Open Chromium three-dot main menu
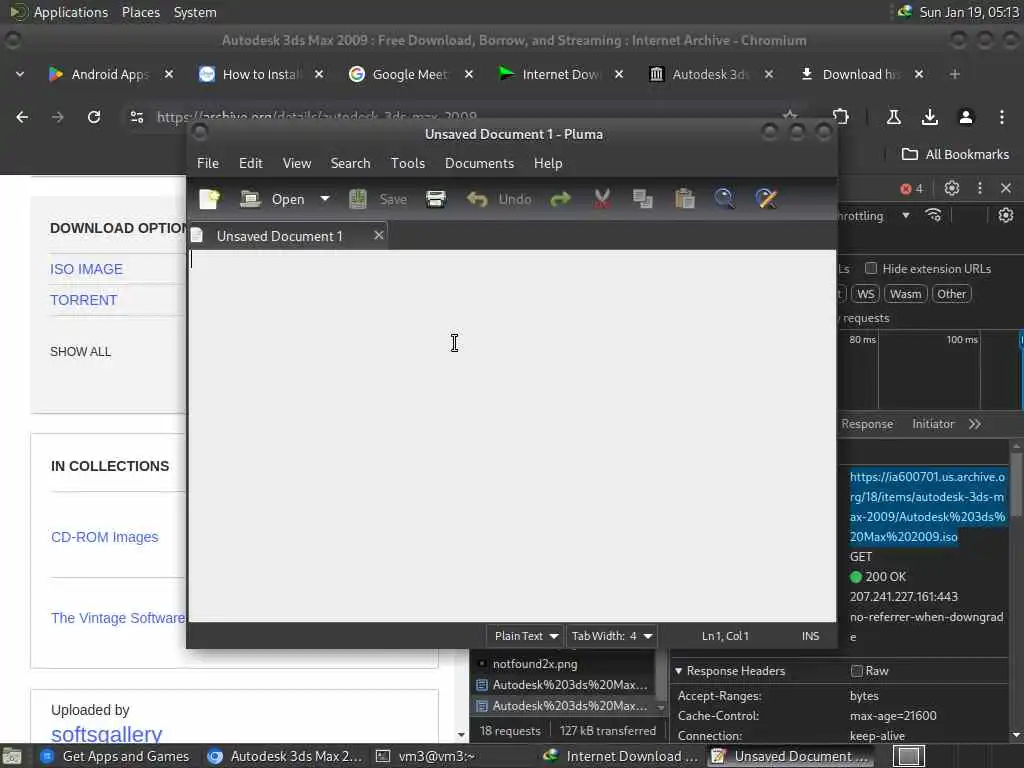1024x768 pixels. click(1001, 117)
